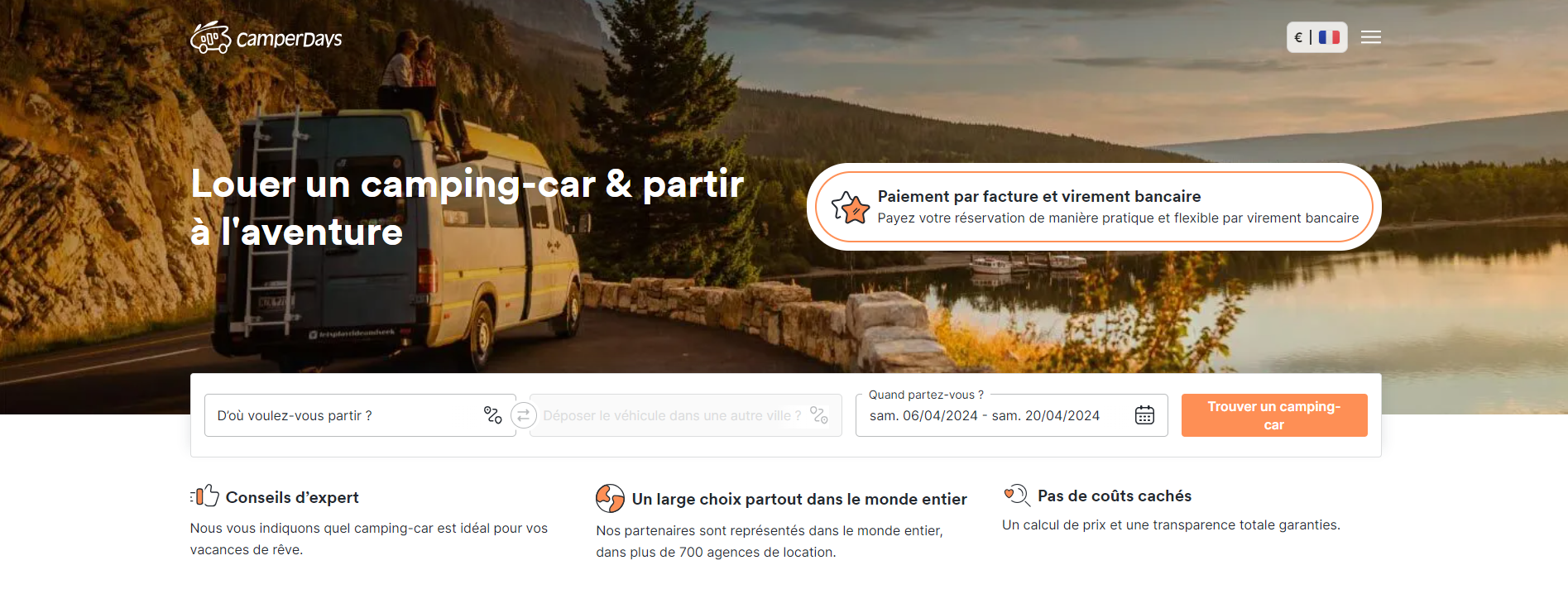Toggle the different drop-off city swap button
This screenshot has width=1568, height=589.
coord(523,415)
